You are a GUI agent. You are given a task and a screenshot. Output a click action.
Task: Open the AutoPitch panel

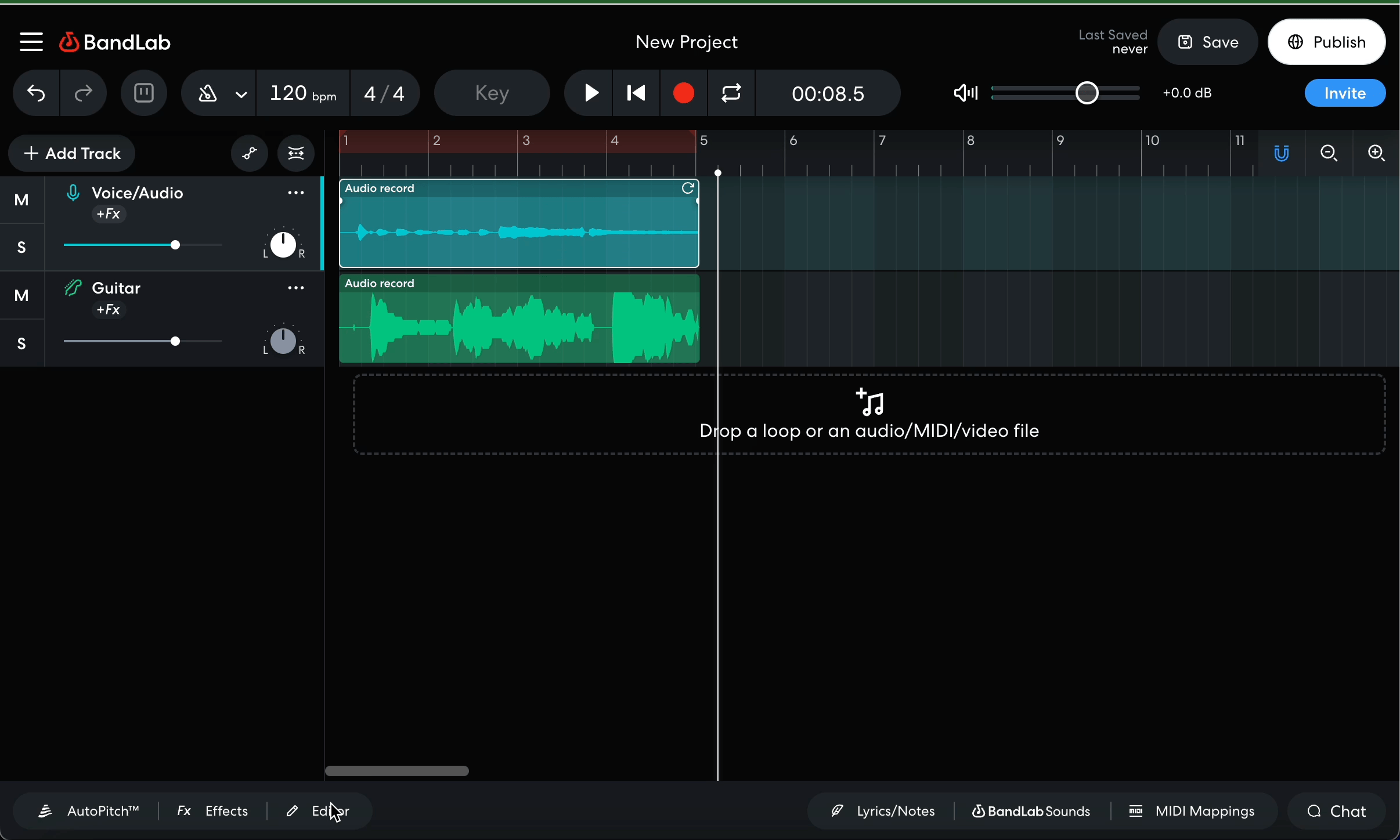click(89, 811)
